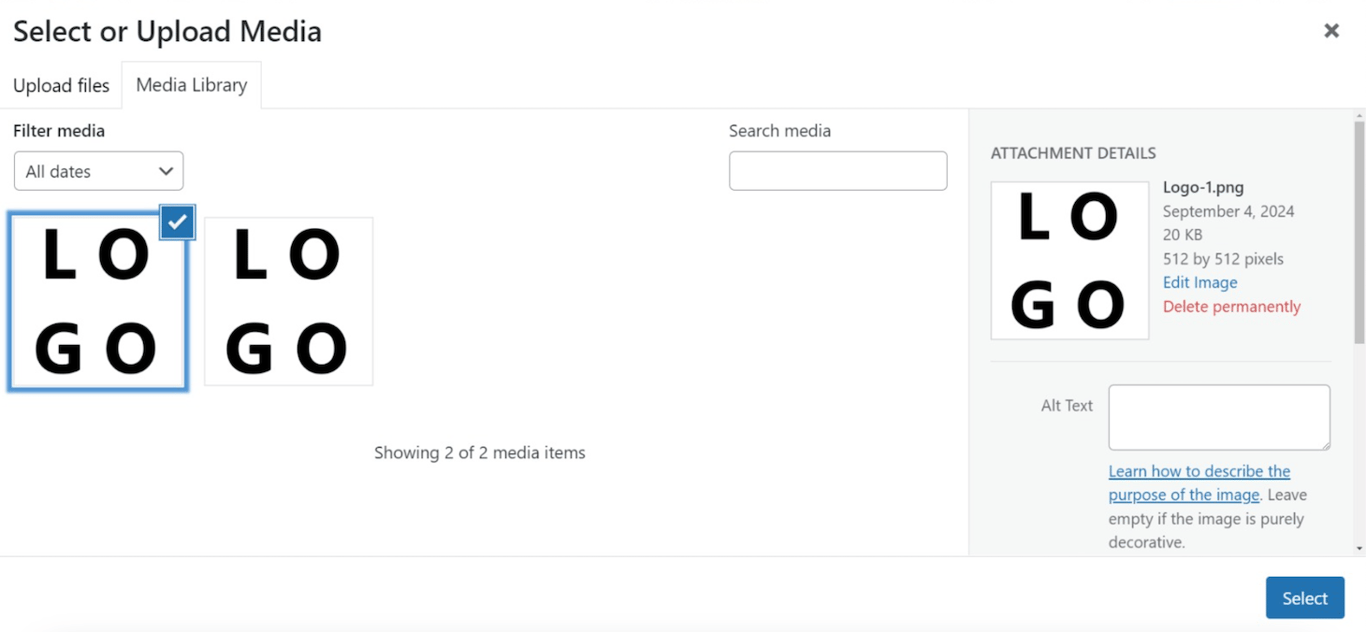Viewport: 1366px width, 632px height.
Task: Click the Showing 2 of 2 media items text
Action: (480, 452)
